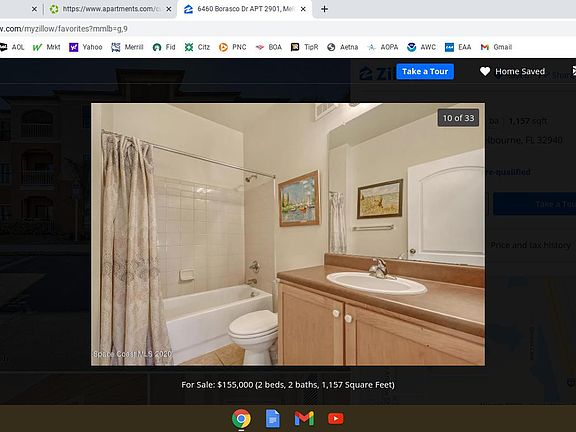Open the Merrill bookmark
The height and width of the screenshot is (432, 576).
pos(127,47)
